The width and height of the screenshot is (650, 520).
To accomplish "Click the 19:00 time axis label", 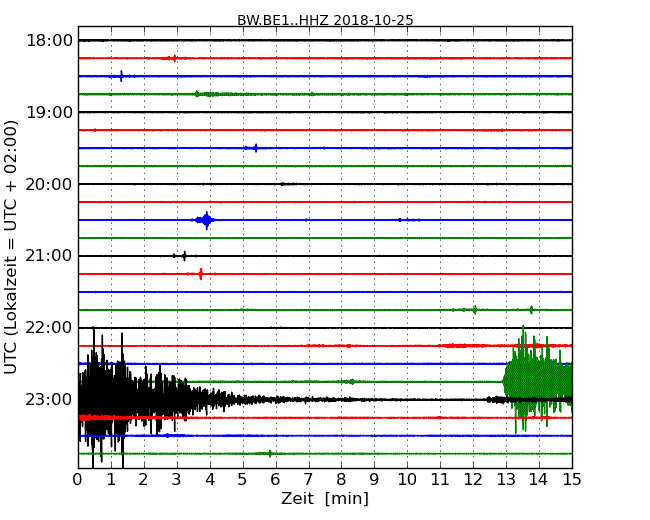I will click(x=49, y=112).
